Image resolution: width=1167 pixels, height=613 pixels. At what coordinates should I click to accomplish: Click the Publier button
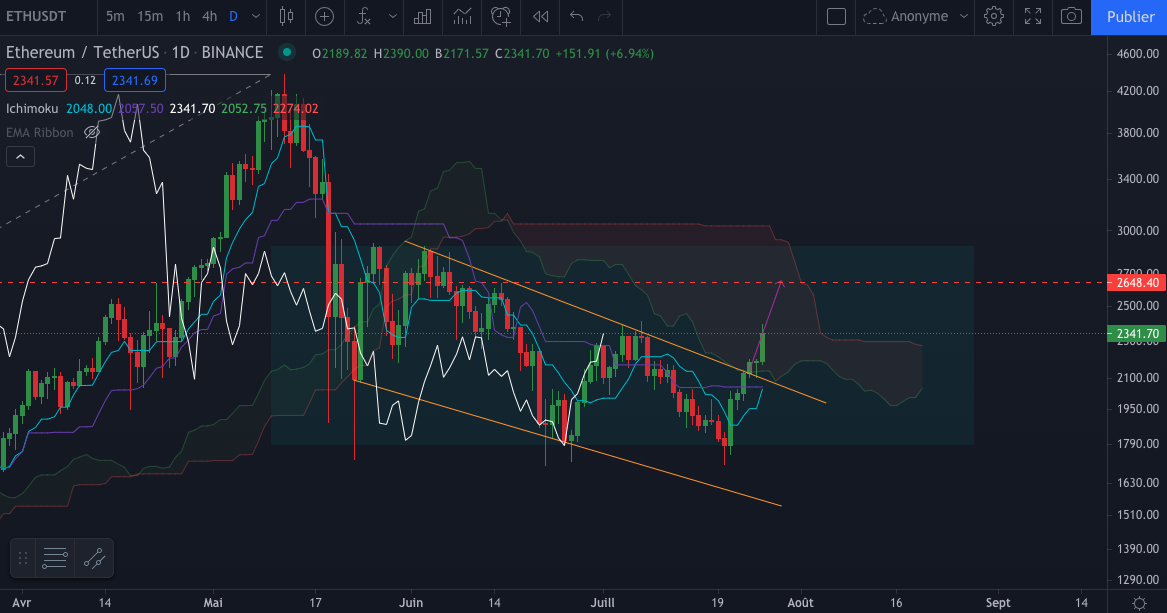point(1130,16)
